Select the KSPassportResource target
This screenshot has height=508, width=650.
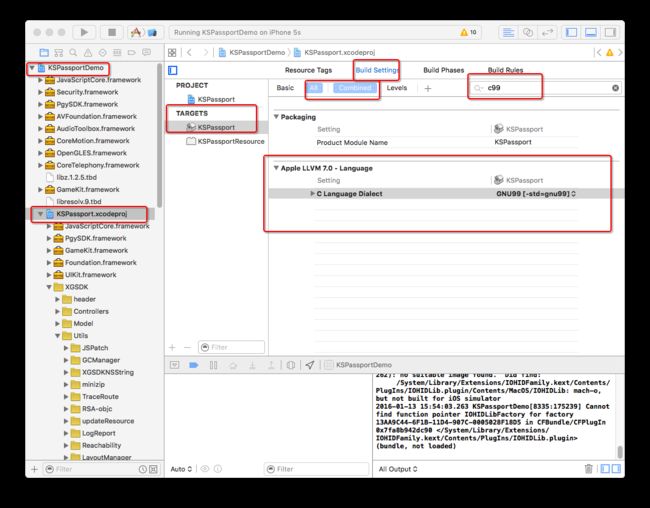(x=225, y=141)
